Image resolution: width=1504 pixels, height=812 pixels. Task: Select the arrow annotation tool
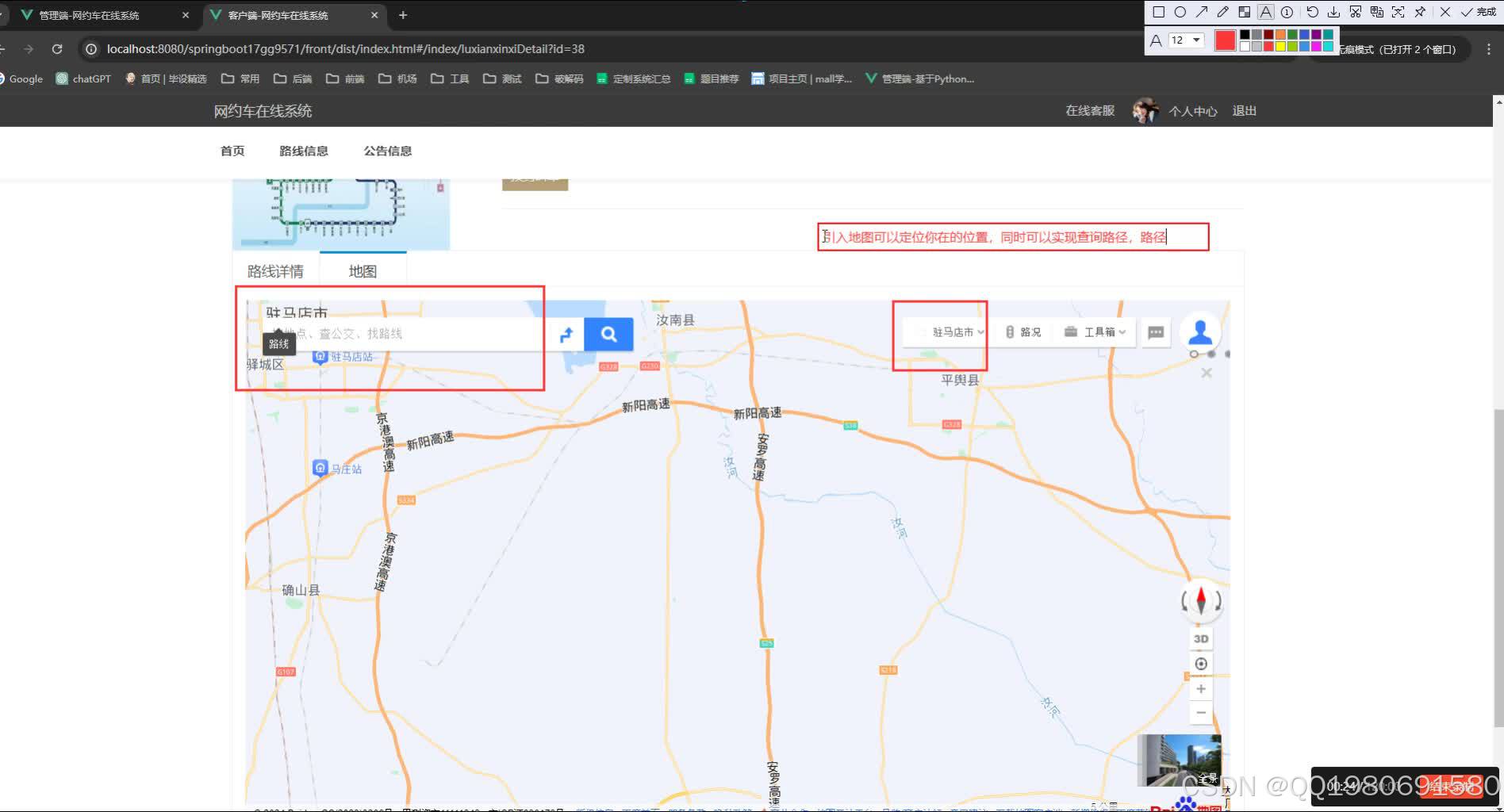coord(1202,12)
